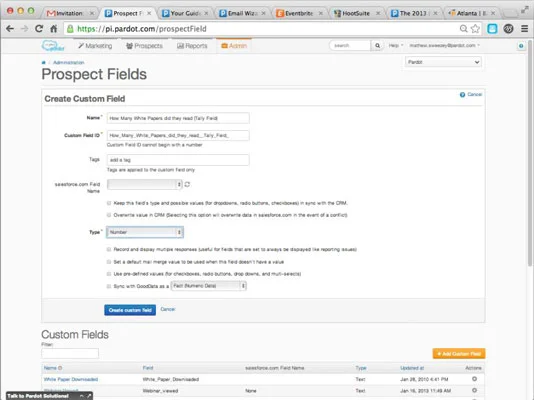Open the Chrome hamburger menu icon
The width and height of the screenshot is (534, 400).
click(524, 29)
